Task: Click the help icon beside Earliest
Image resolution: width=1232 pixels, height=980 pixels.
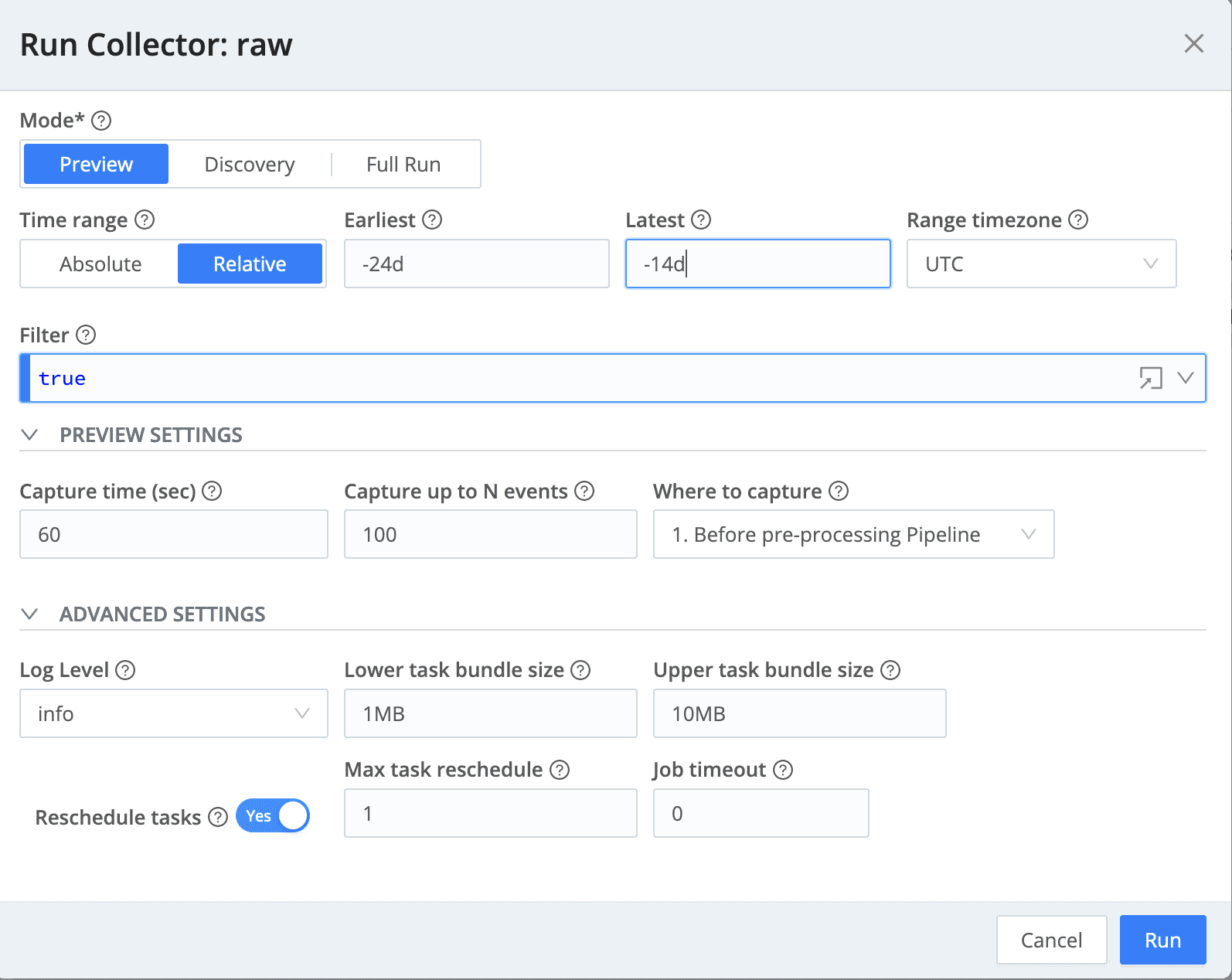Action: click(432, 220)
